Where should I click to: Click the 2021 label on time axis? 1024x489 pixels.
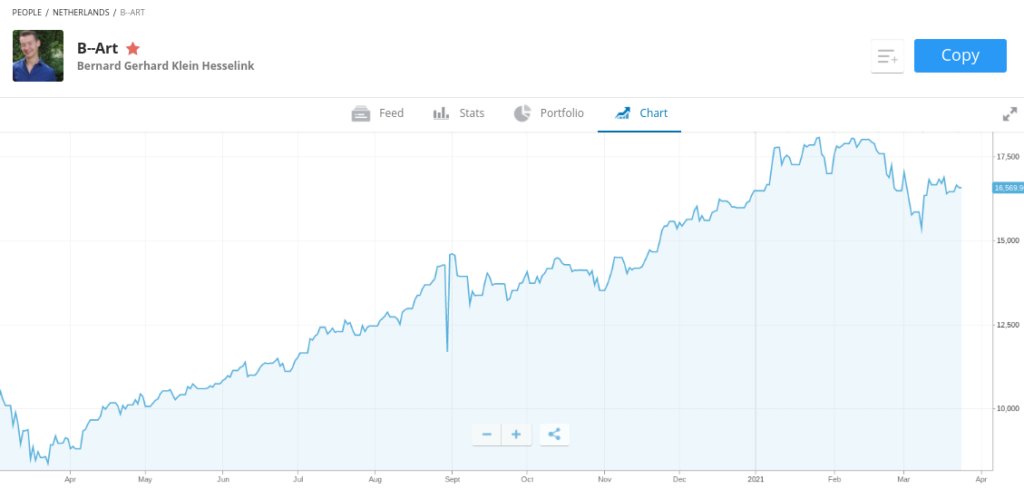point(756,479)
